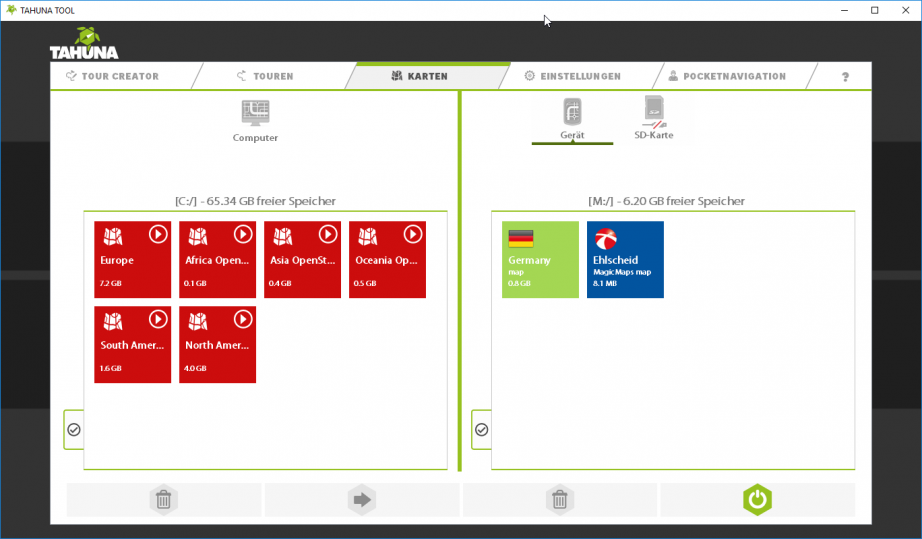
Task: Select the Gerät device icon
Action: pos(572,111)
